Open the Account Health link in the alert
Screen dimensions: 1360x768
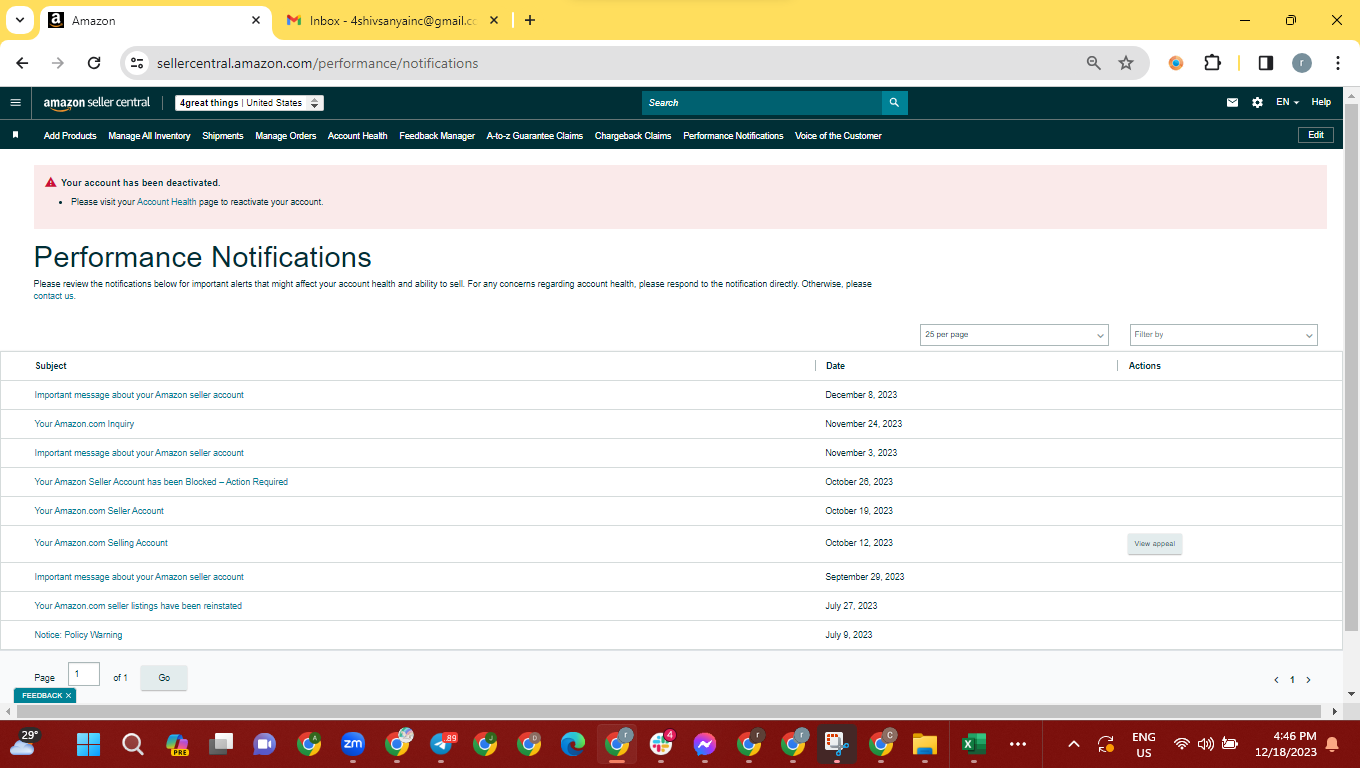click(167, 202)
